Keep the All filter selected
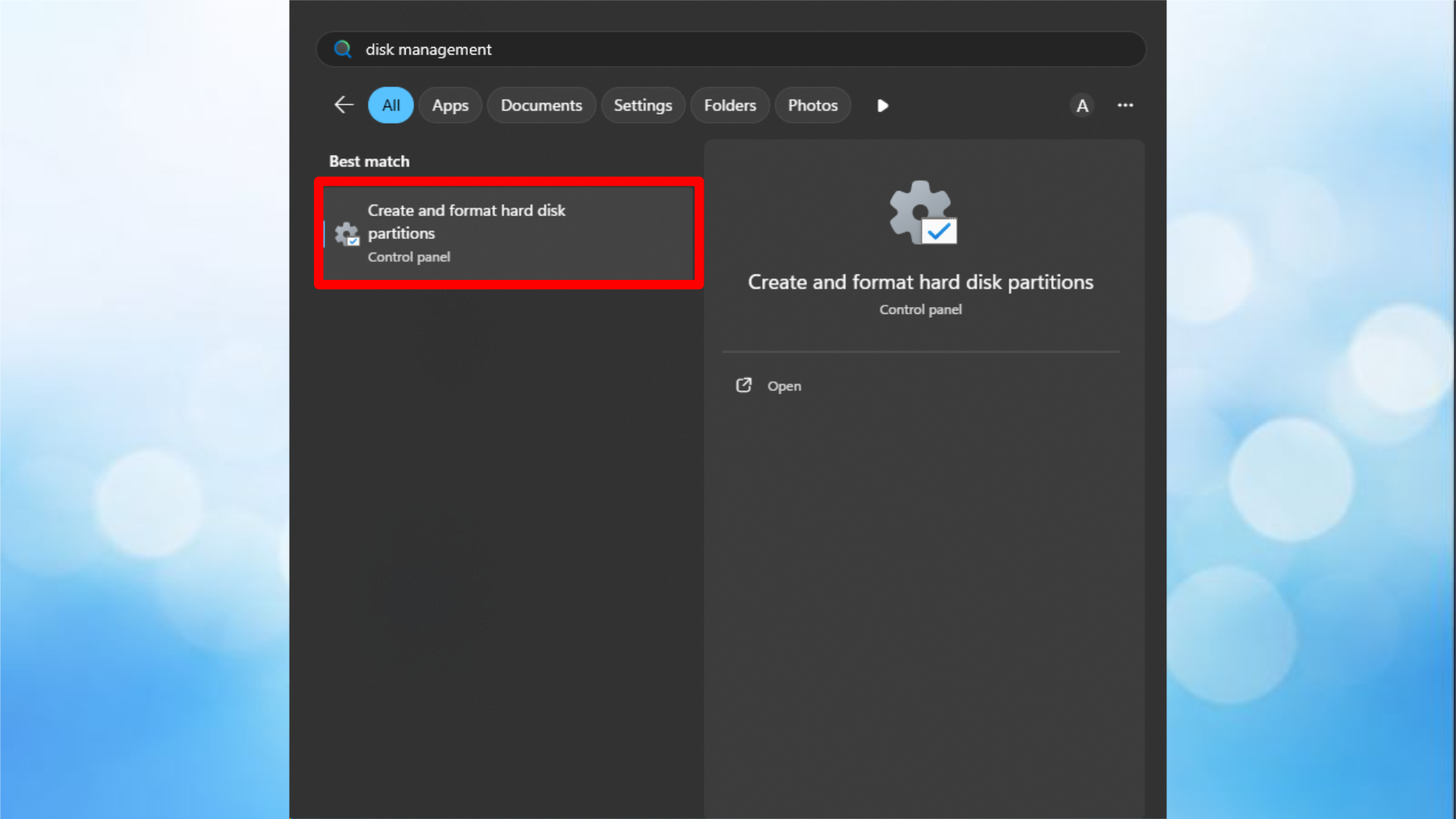The image size is (1456, 819). (x=390, y=105)
